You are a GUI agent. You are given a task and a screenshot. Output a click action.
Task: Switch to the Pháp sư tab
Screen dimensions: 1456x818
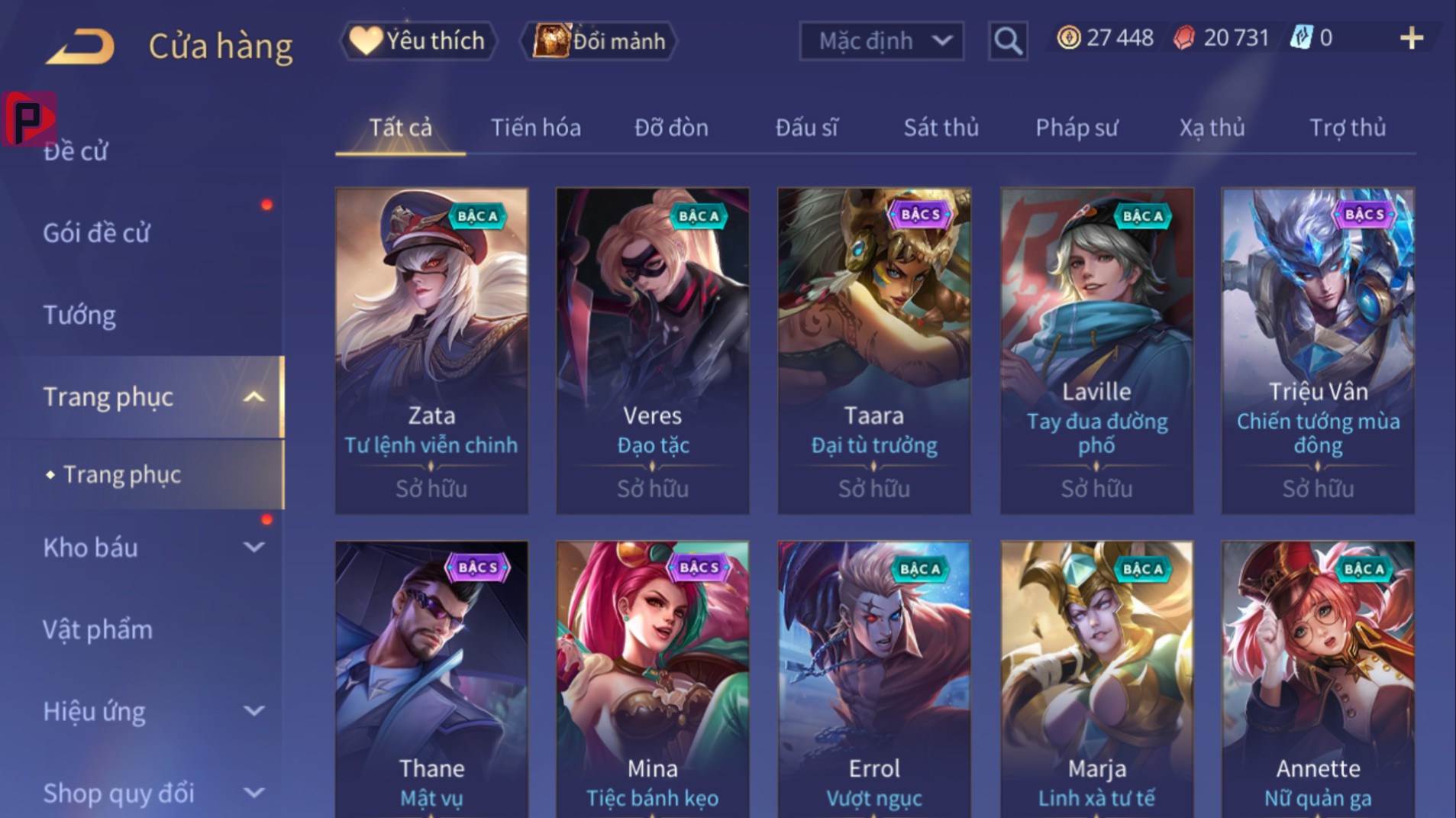coord(1077,128)
